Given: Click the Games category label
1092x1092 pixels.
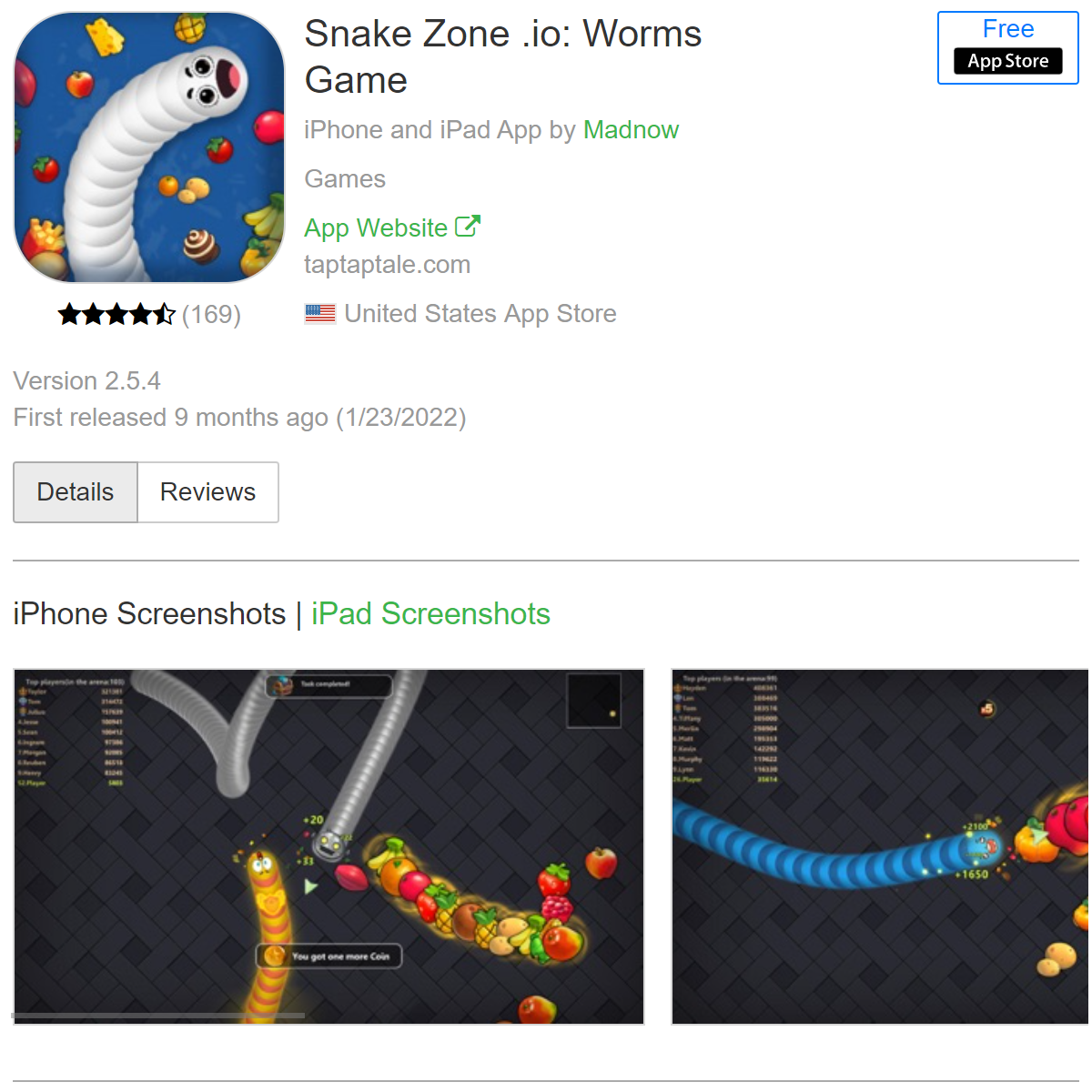Looking at the screenshot, I should (x=345, y=179).
